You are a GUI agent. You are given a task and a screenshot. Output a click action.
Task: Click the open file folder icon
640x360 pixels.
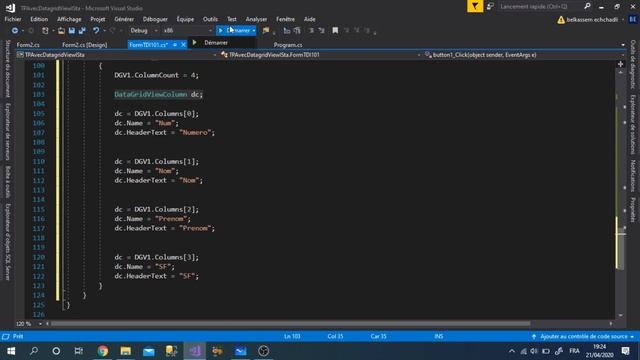(x=61, y=31)
